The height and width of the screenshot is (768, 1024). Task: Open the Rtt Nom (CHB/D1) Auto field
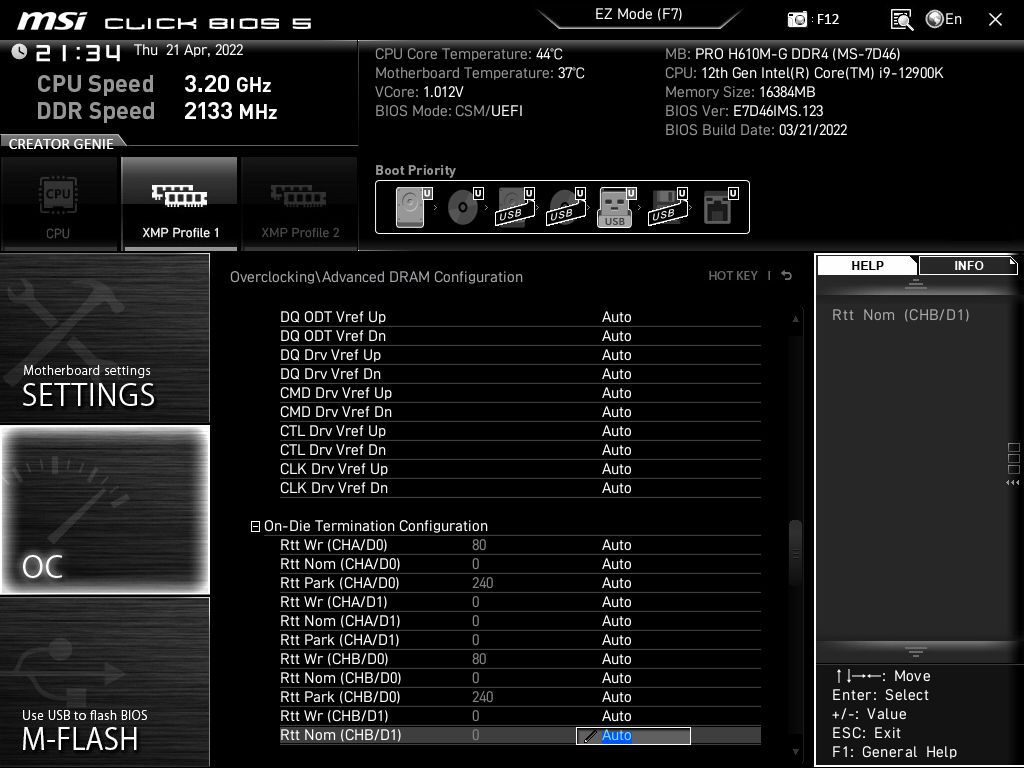click(633, 735)
